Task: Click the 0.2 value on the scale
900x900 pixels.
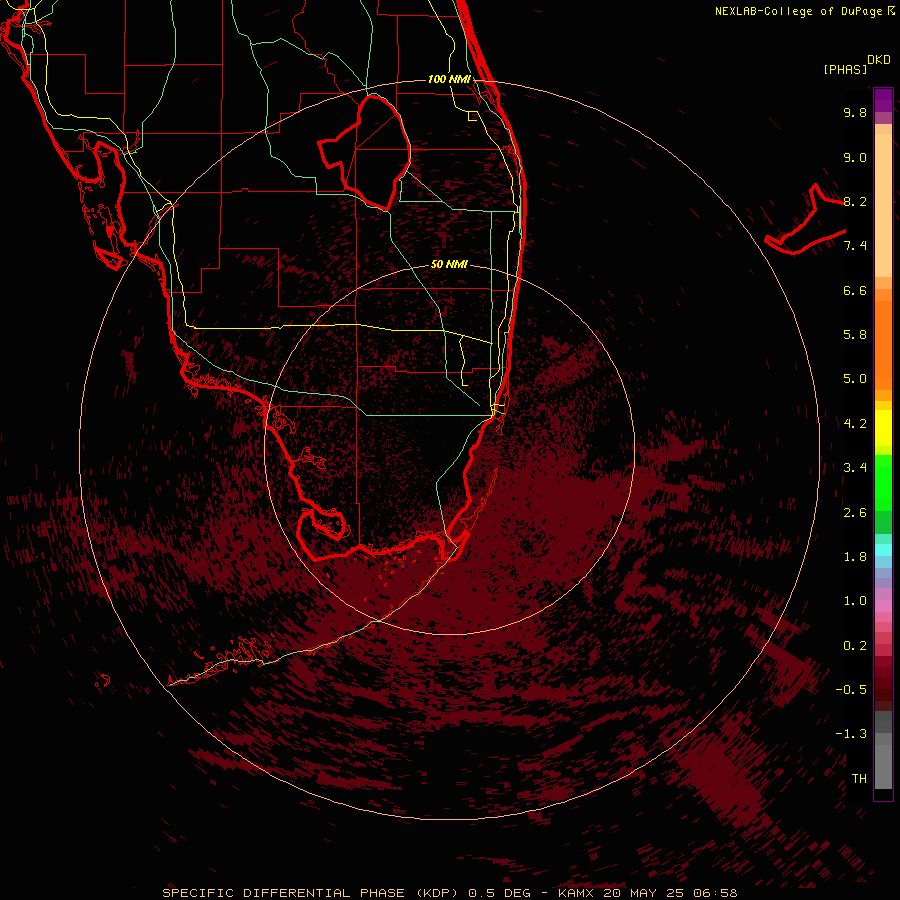Action: coord(855,646)
